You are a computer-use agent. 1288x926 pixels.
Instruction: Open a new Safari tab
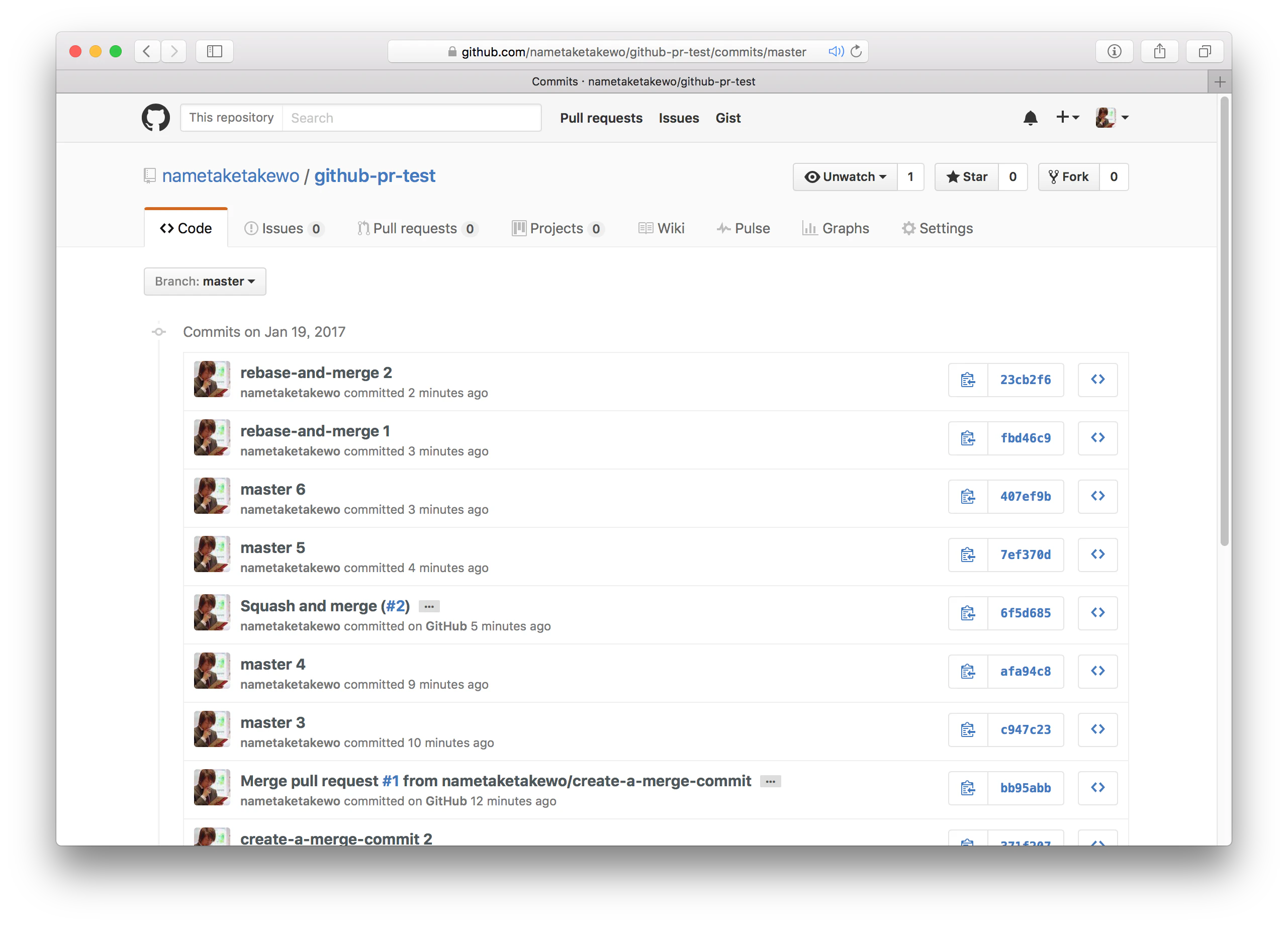tap(1219, 82)
